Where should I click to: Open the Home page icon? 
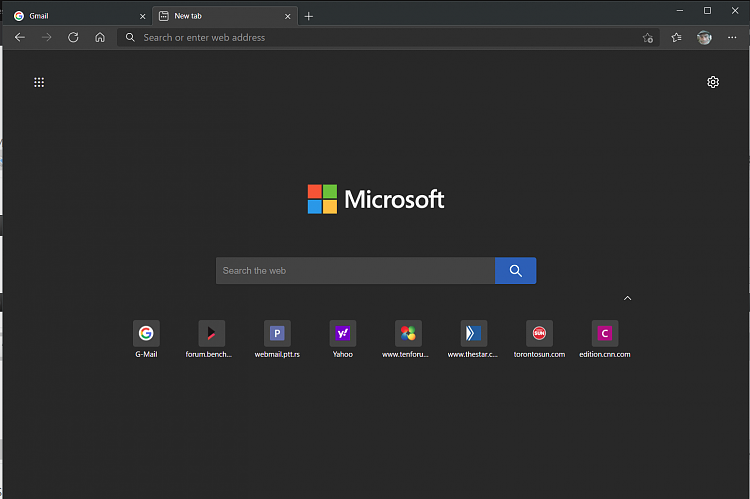(100, 37)
